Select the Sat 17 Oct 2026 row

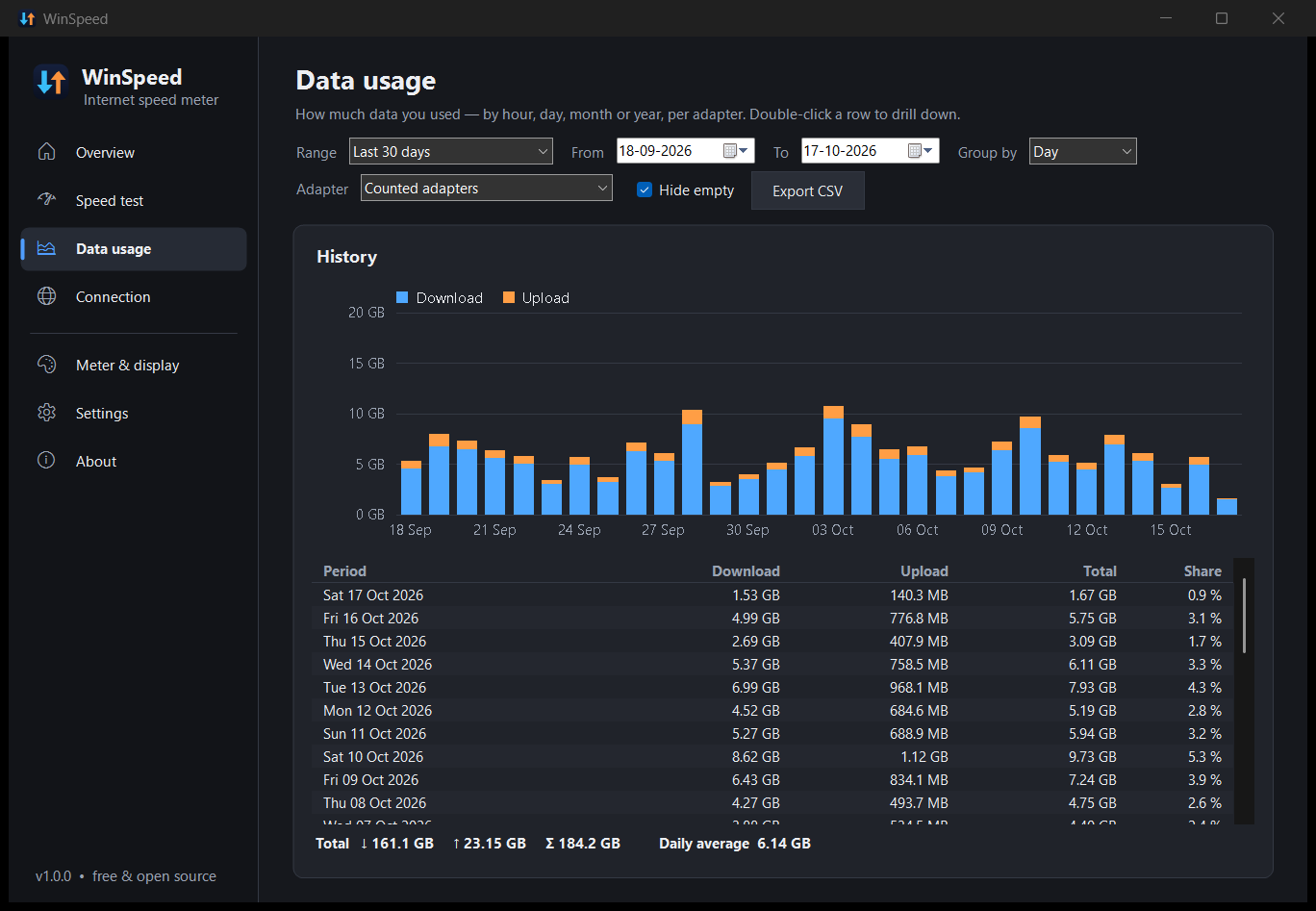772,595
